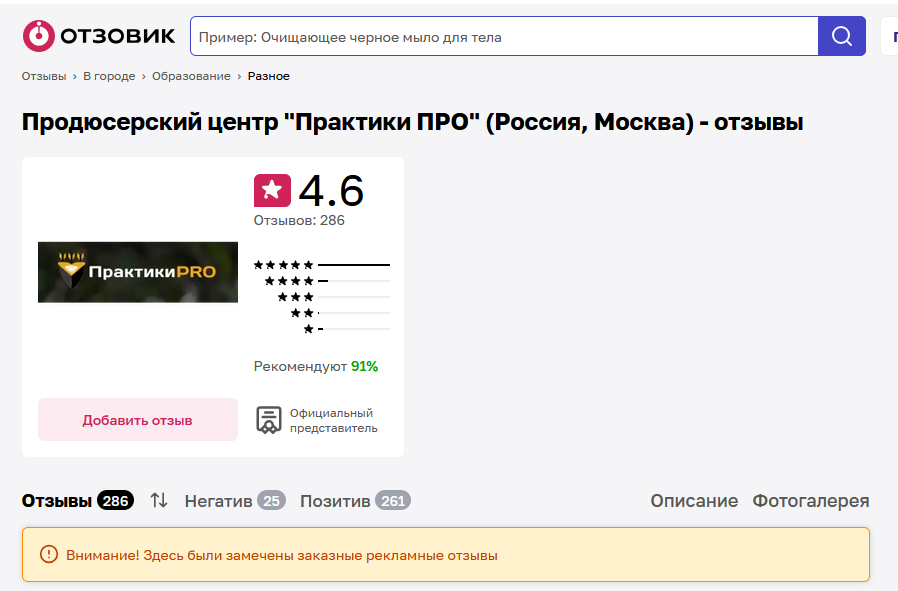Open the Описание tab
The width and height of the screenshot is (898, 591).
694,501
